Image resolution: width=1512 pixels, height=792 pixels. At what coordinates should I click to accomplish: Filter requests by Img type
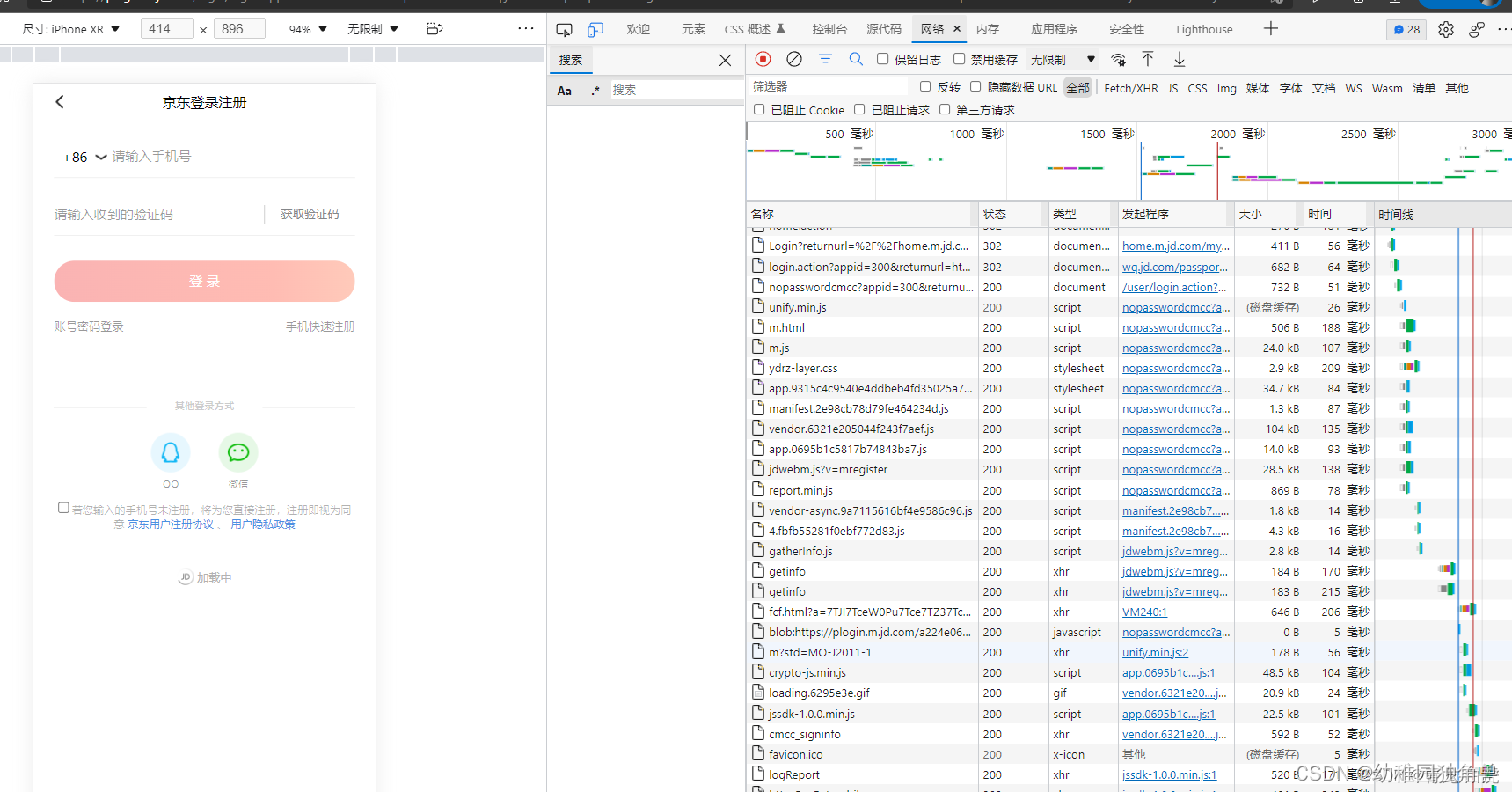point(1226,88)
